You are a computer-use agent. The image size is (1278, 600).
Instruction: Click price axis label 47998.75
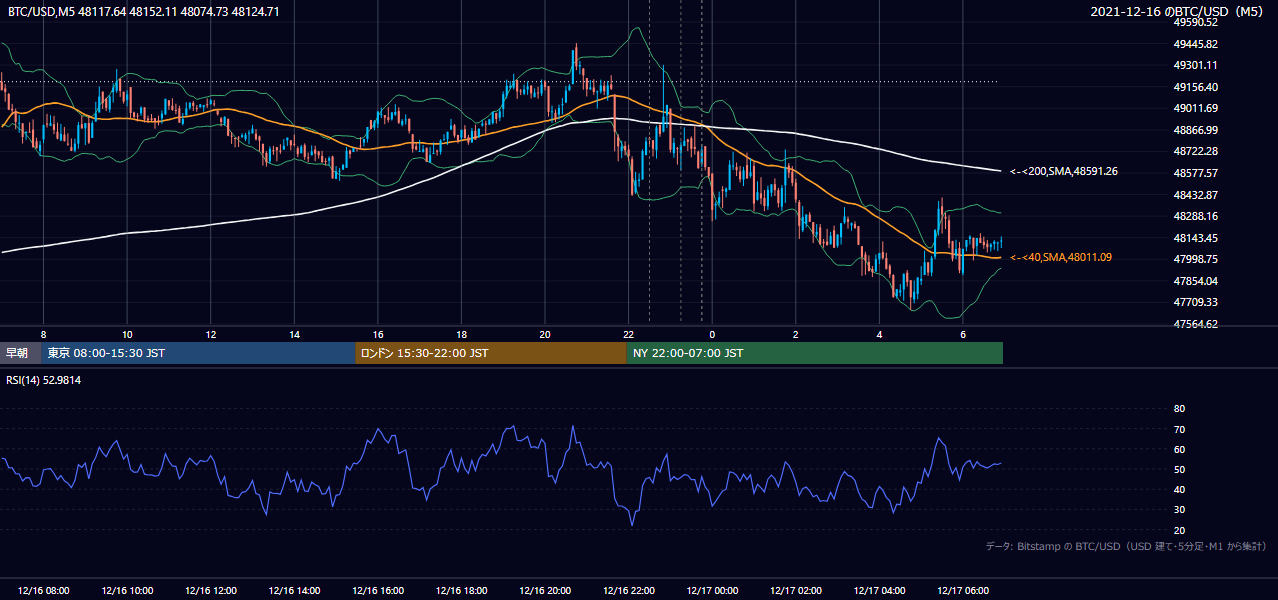[1195, 259]
